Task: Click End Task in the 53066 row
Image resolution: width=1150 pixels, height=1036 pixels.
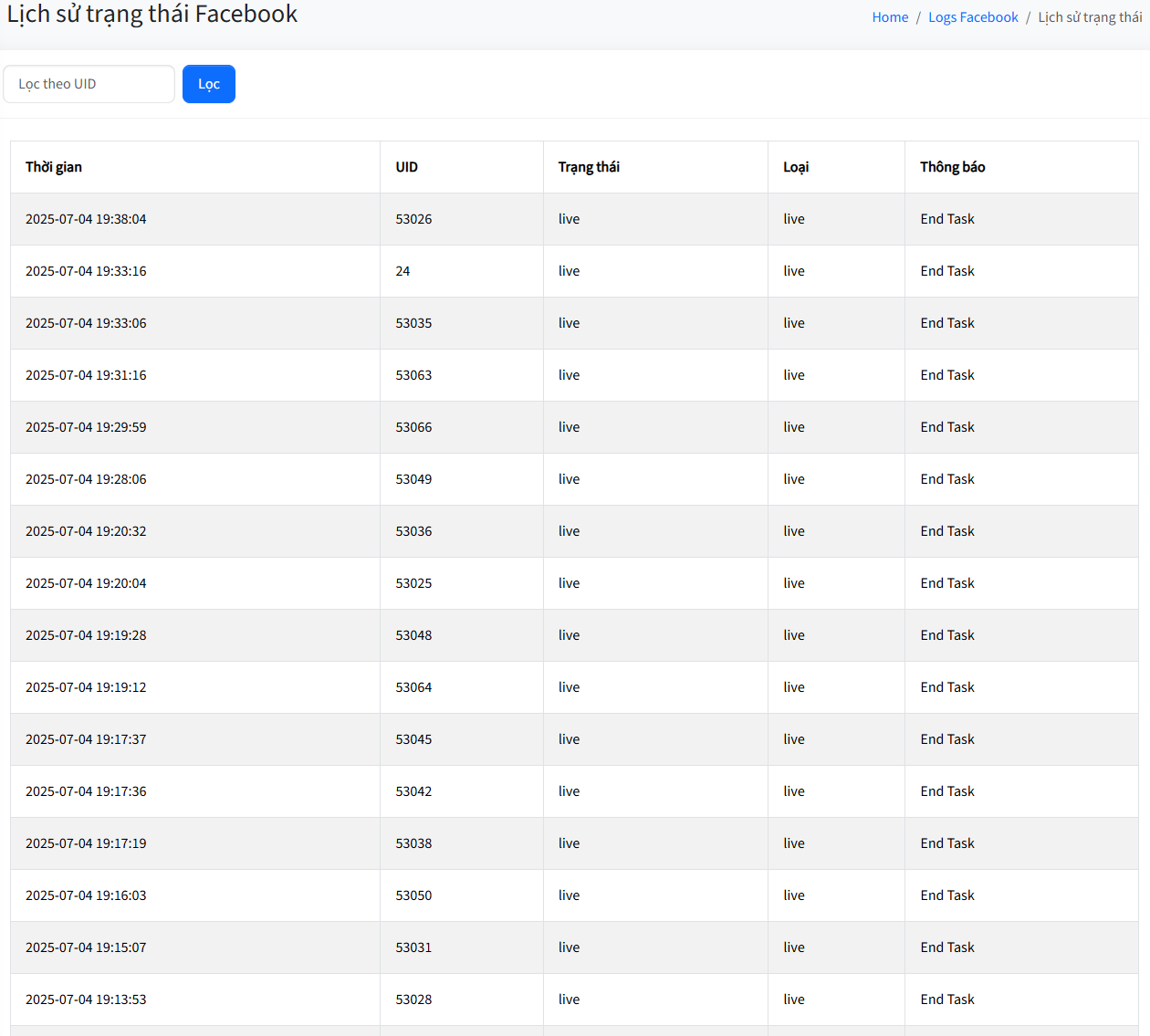Action: tap(947, 427)
